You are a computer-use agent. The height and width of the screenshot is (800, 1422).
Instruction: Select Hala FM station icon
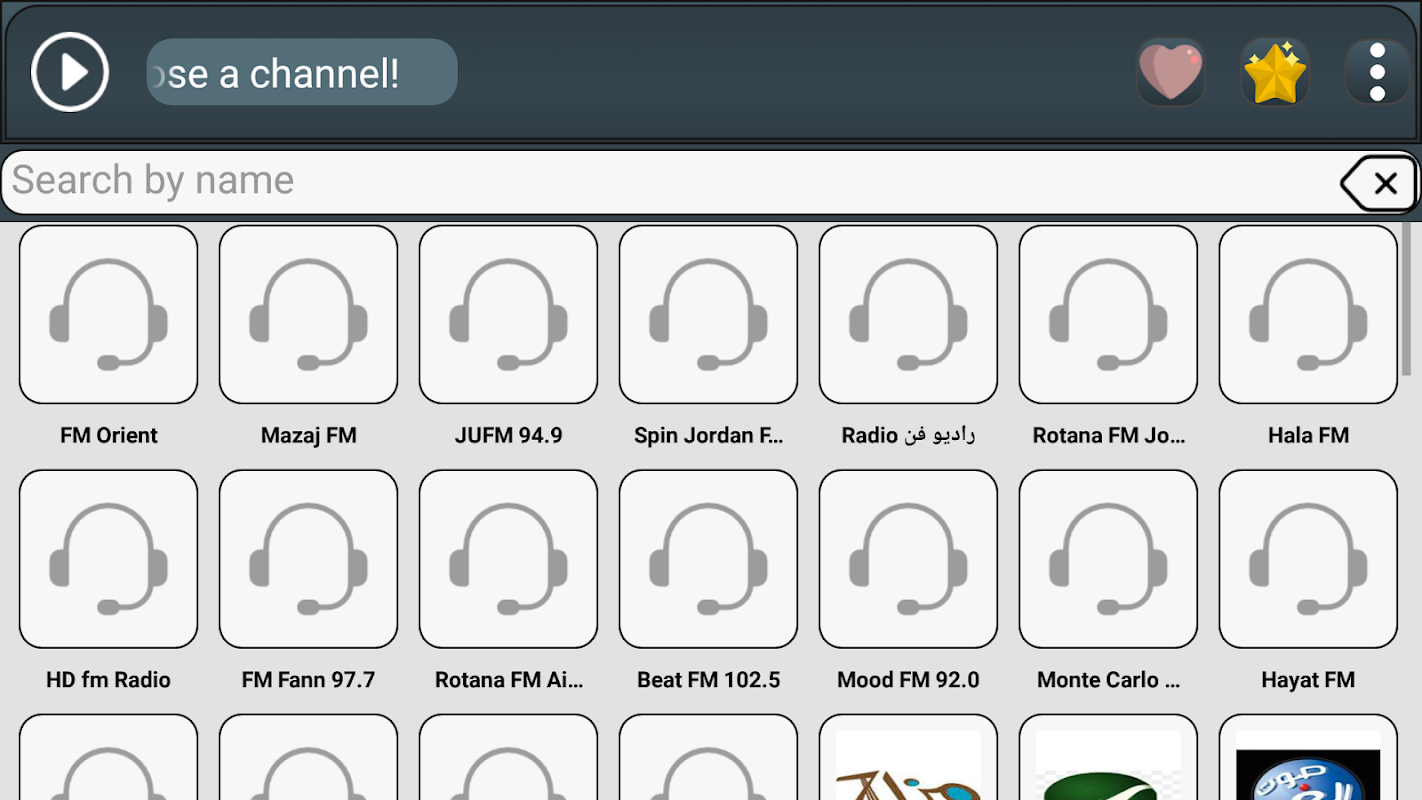tap(1308, 314)
